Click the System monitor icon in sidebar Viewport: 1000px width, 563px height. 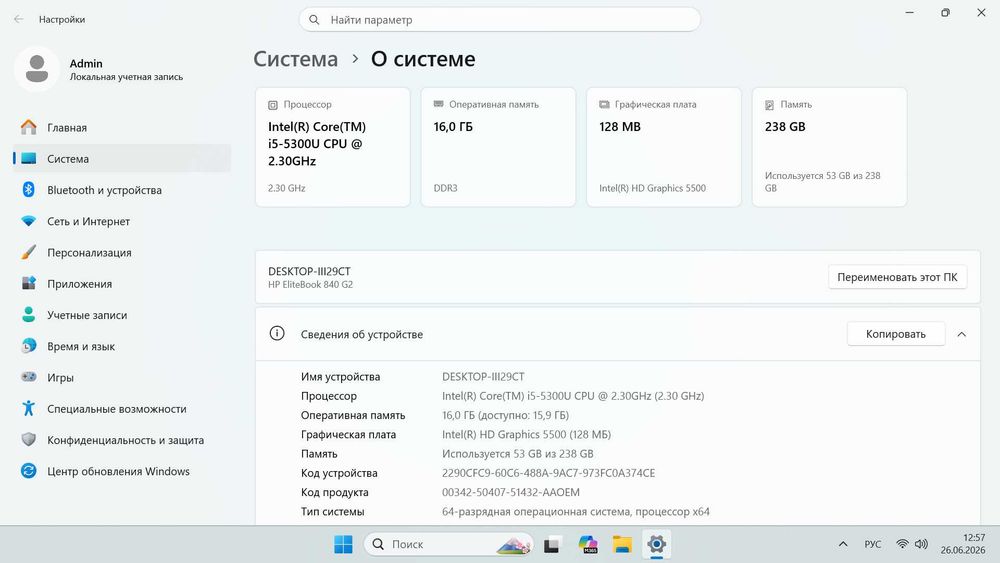click(x=29, y=158)
